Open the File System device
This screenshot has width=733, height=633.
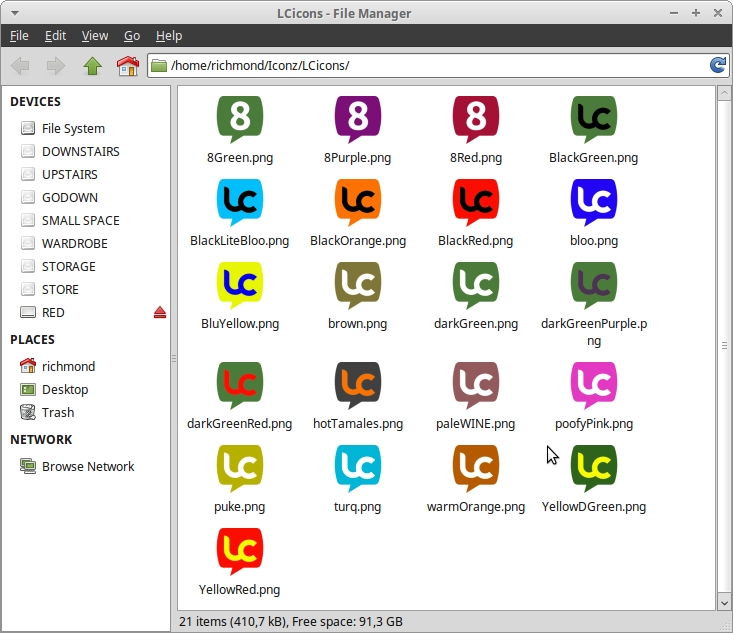[x=72, y=129]
